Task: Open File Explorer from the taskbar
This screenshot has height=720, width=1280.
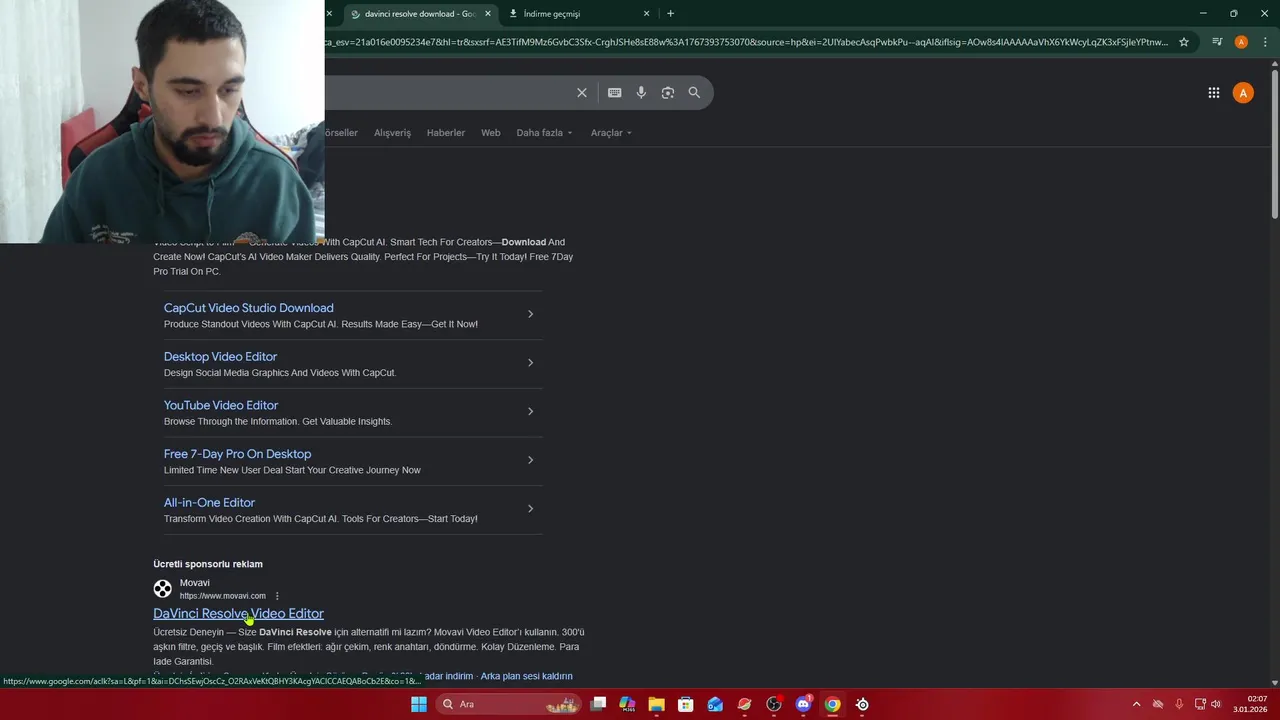Action: [656, 704]
